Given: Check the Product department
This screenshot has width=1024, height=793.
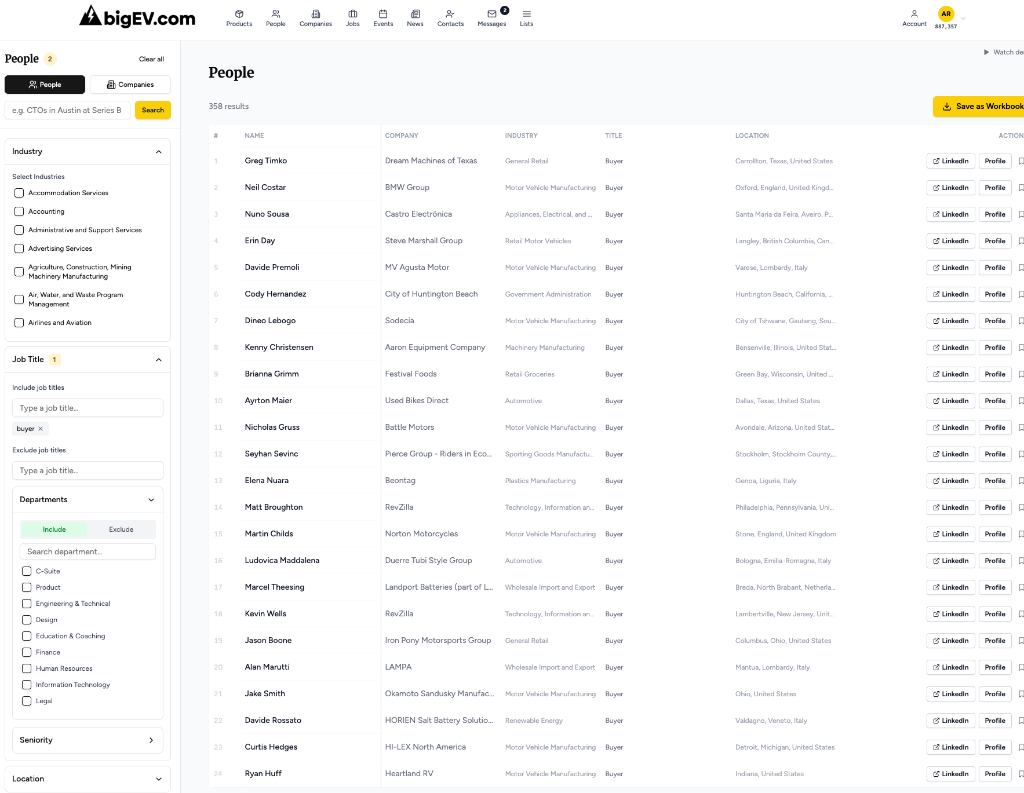Looking at the screenshot, I should (27, 587).
